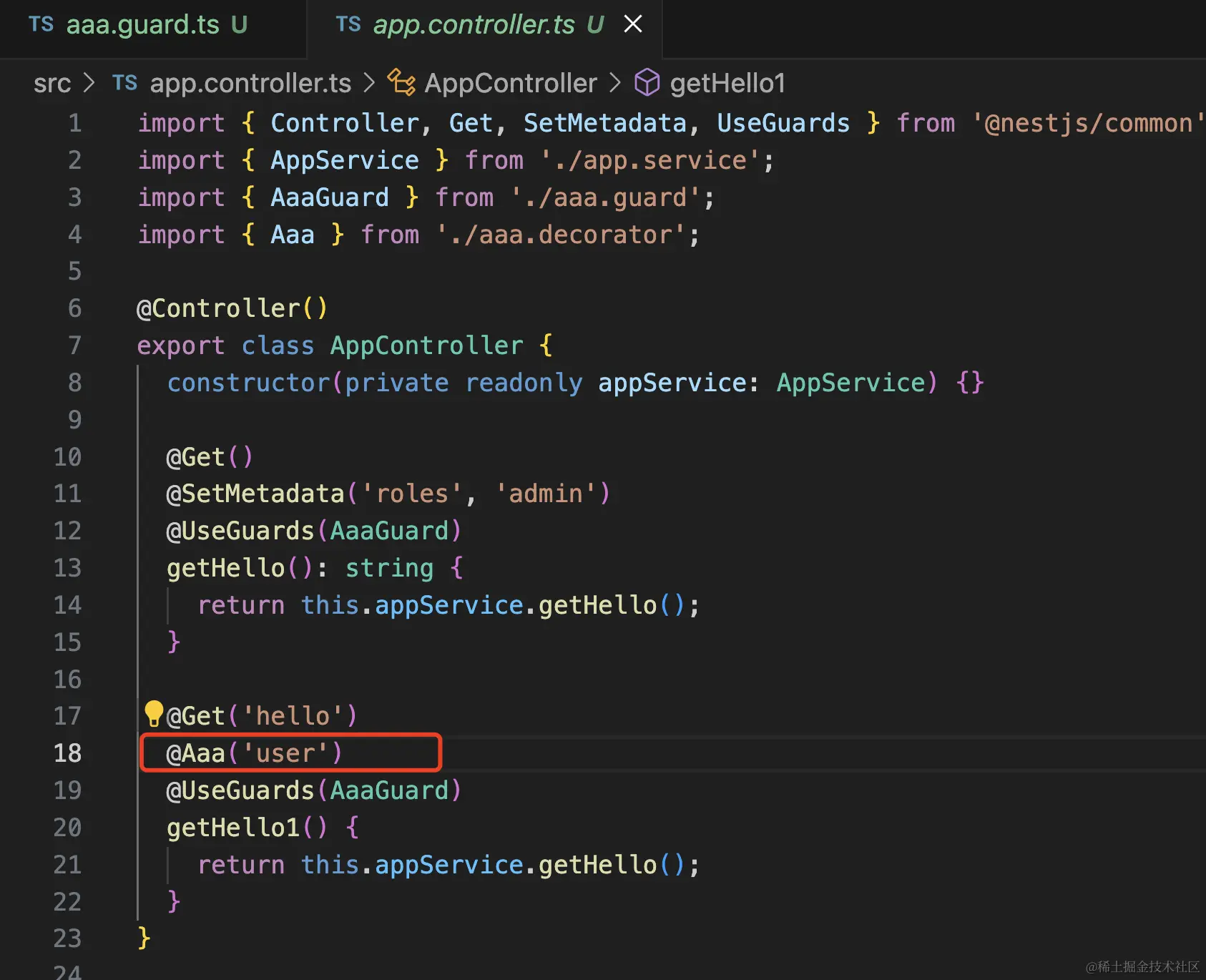
Task: Click the TS icon on app.controller.ts tab
Action: click(348, 24)
